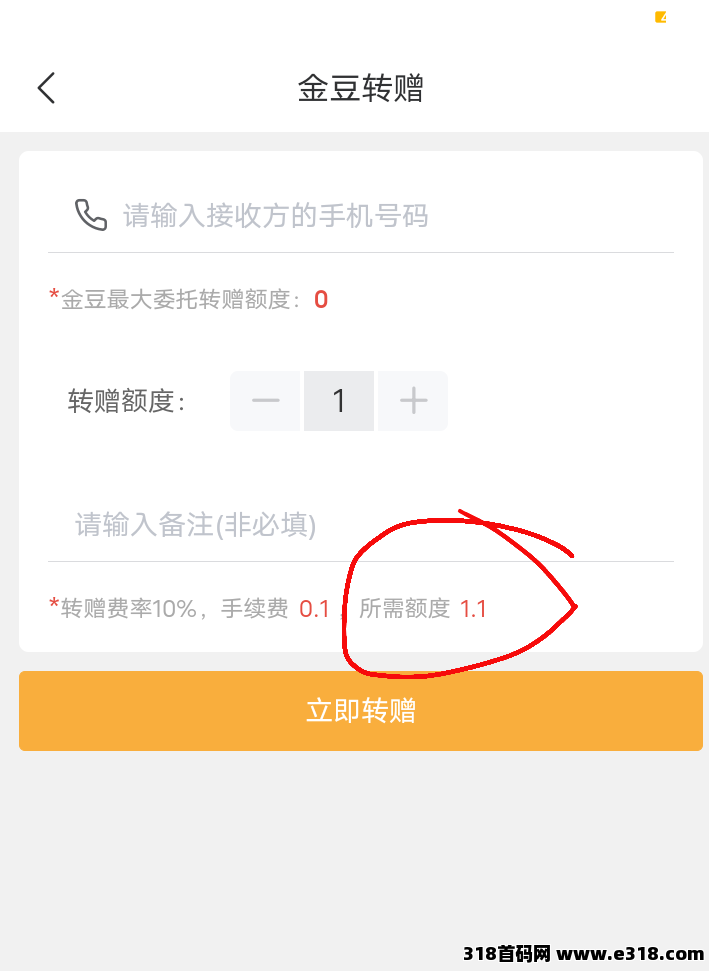Submit with the 立即转赠 button
The image size is (709, 971).
[x=360, y=711]
